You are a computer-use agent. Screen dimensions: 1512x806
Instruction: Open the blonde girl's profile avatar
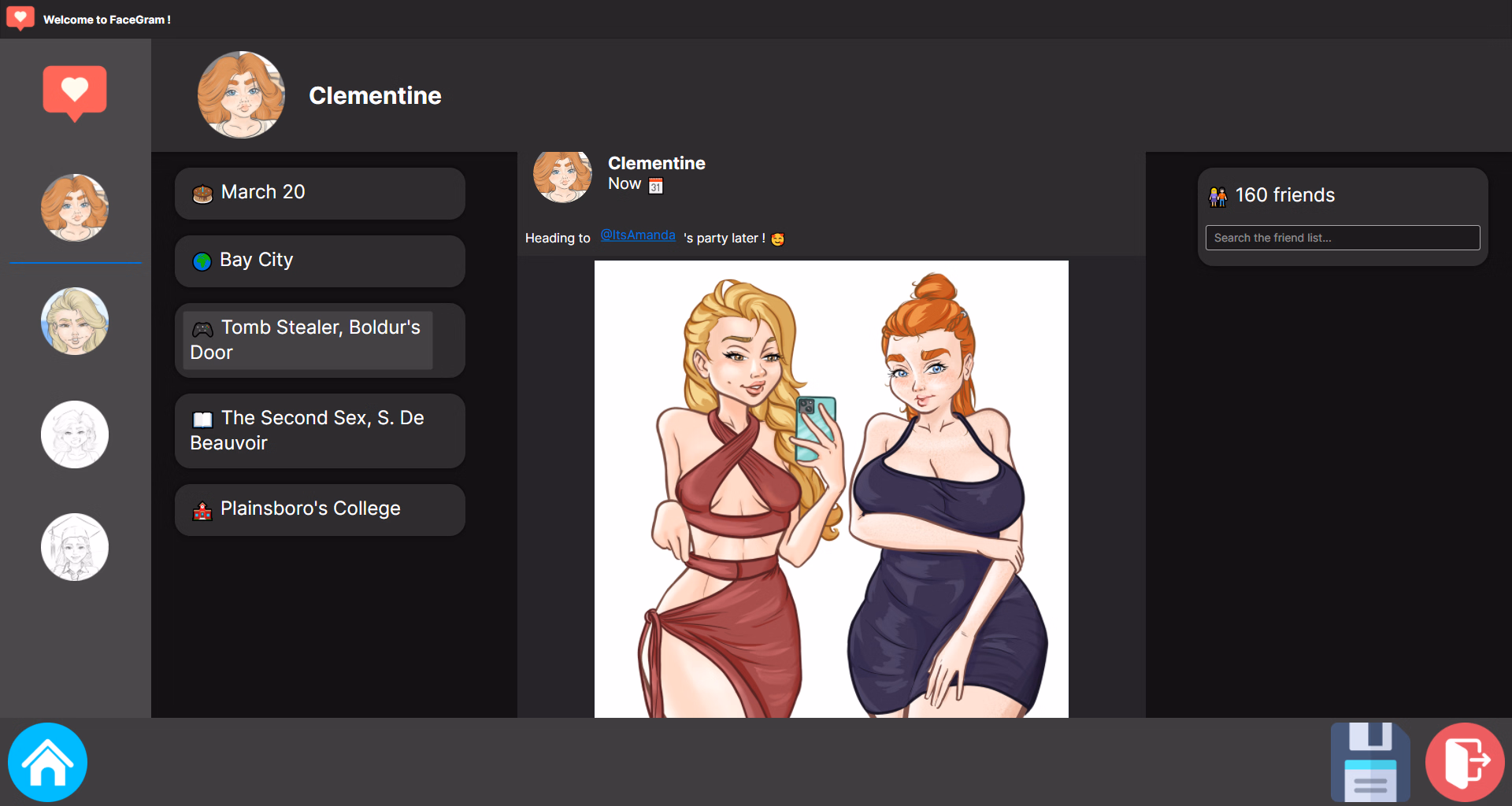pyautogui.click(x=75, y=321)
